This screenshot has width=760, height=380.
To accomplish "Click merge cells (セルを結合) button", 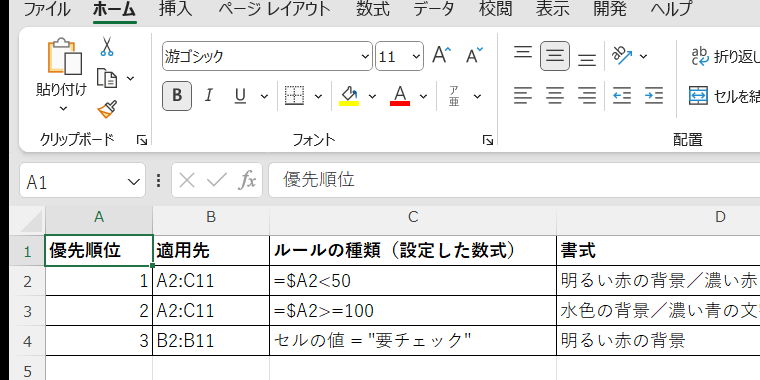I will click(x=724, y=96).
